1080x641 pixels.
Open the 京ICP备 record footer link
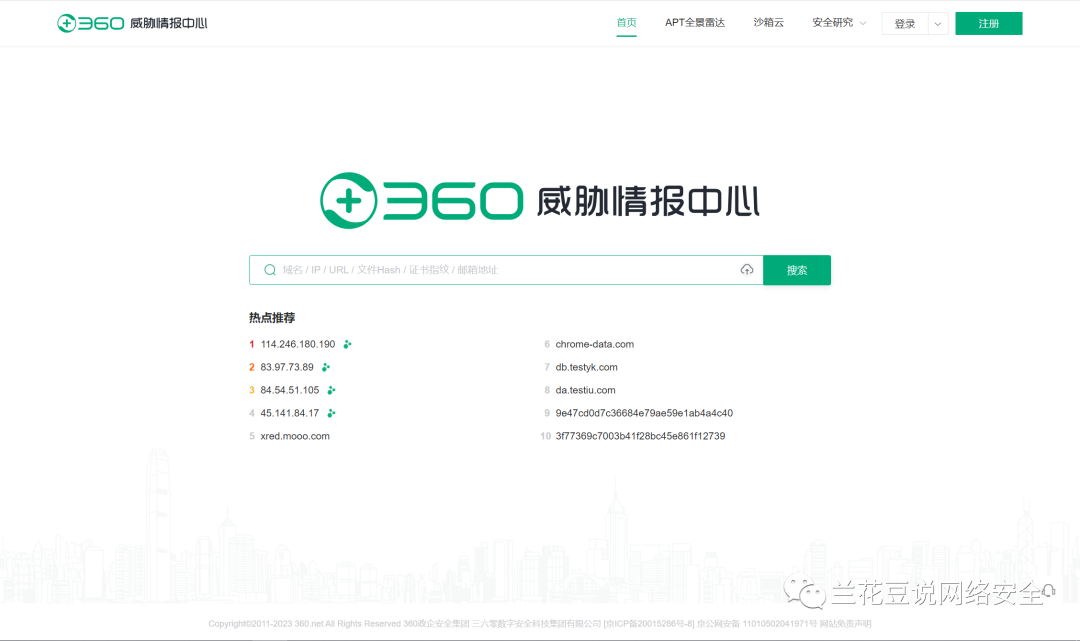[x=650, y=624]
